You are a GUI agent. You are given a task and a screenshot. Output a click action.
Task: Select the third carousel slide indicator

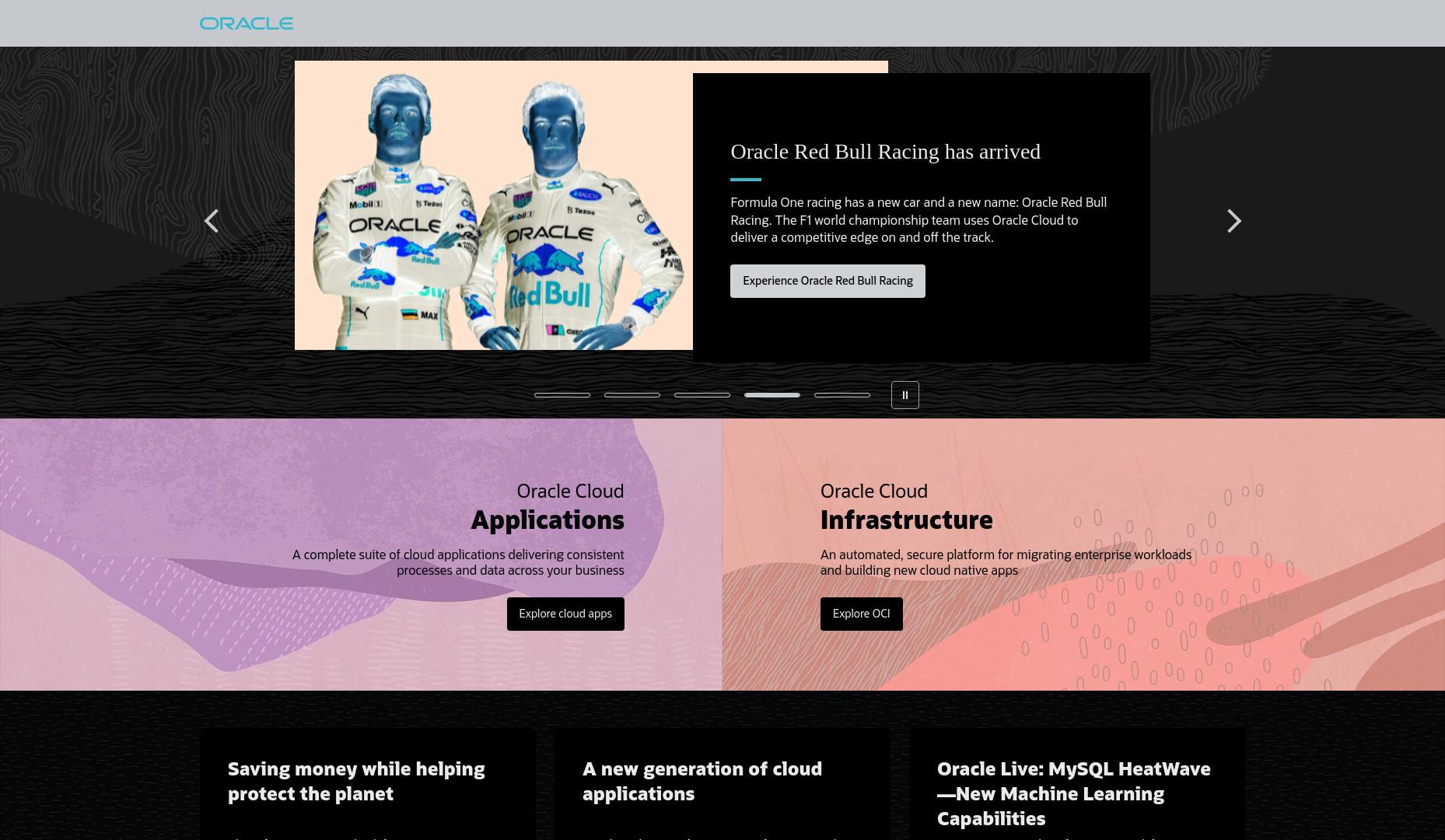(702, 395)
